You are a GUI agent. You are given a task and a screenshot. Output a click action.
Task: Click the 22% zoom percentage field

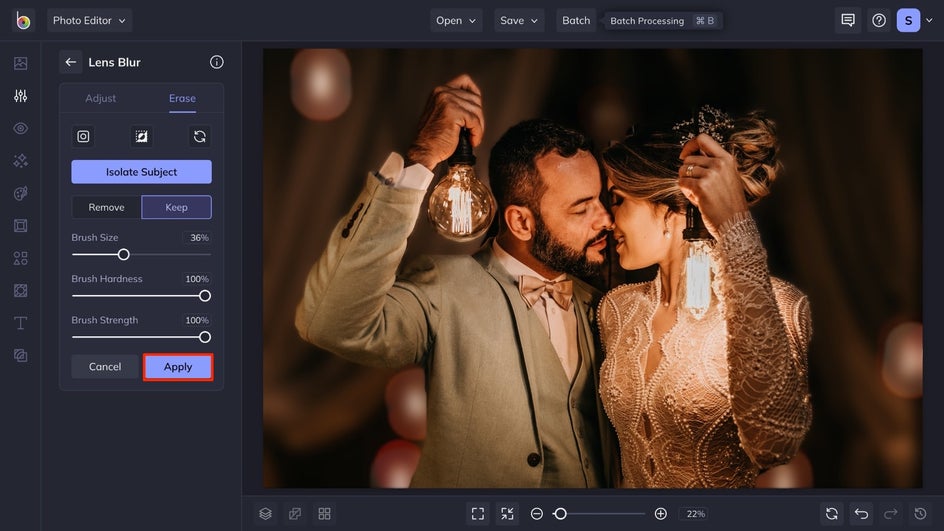pyautogui.click(x=695, y=514)
